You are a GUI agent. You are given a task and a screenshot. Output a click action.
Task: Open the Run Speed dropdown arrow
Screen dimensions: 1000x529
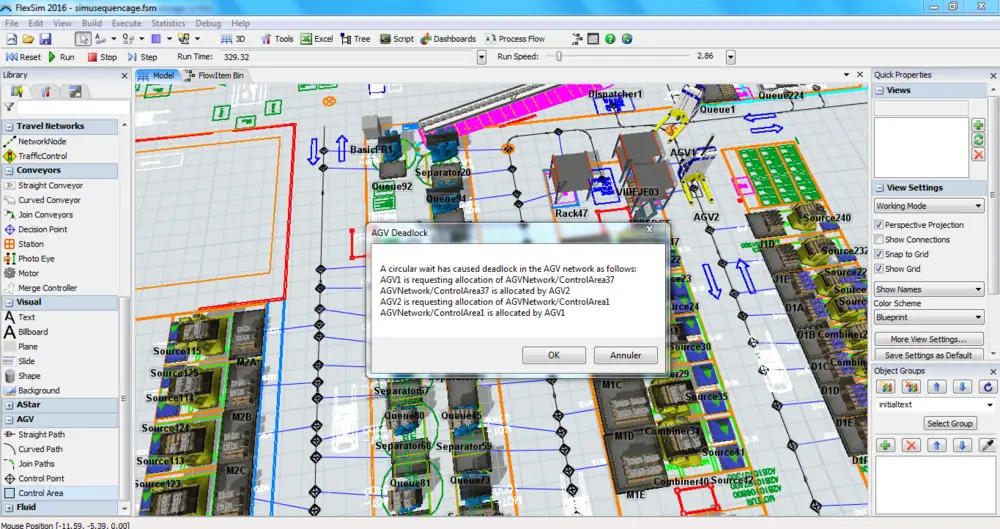731,57
